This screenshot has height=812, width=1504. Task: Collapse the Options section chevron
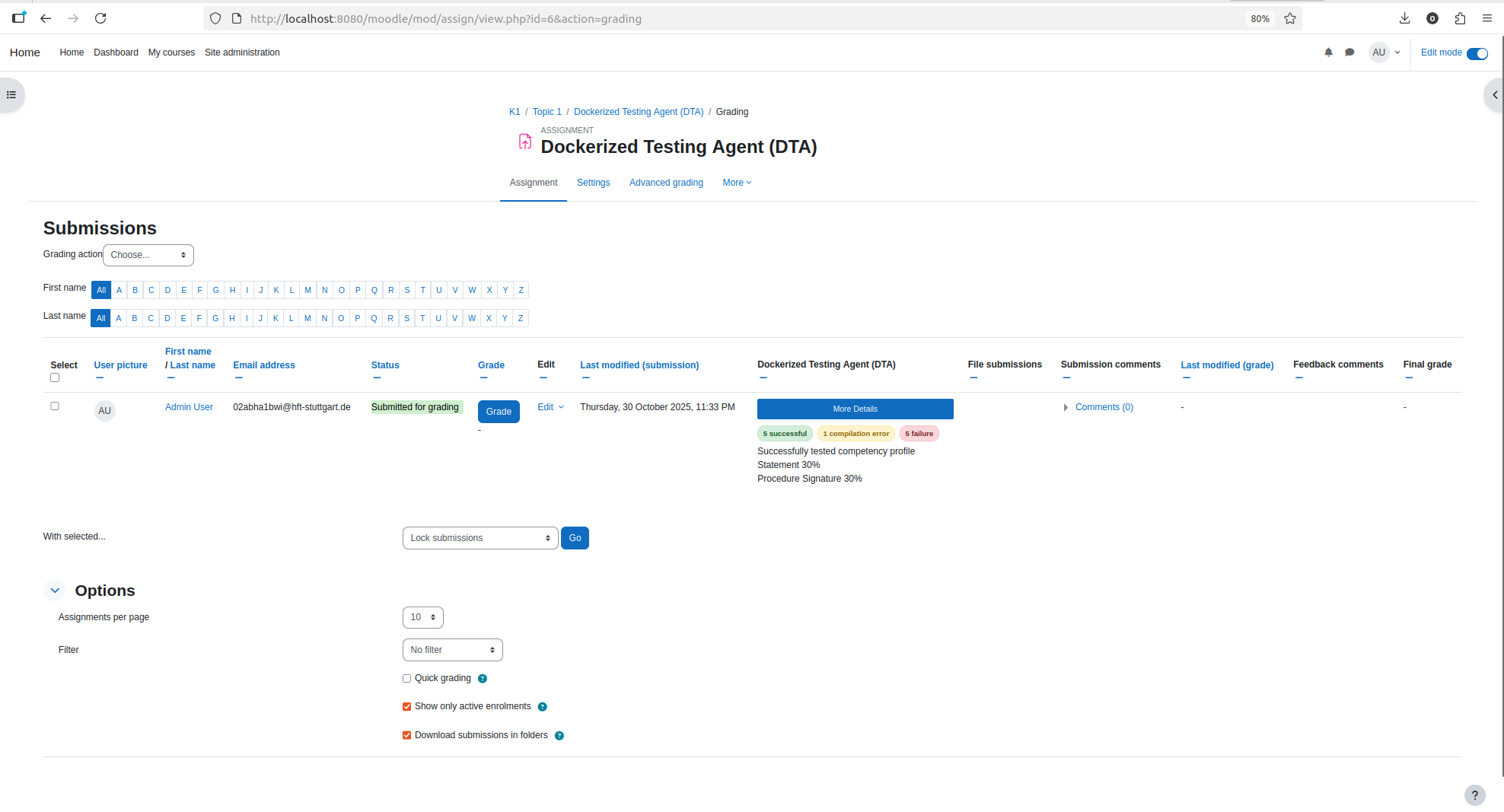55,591
